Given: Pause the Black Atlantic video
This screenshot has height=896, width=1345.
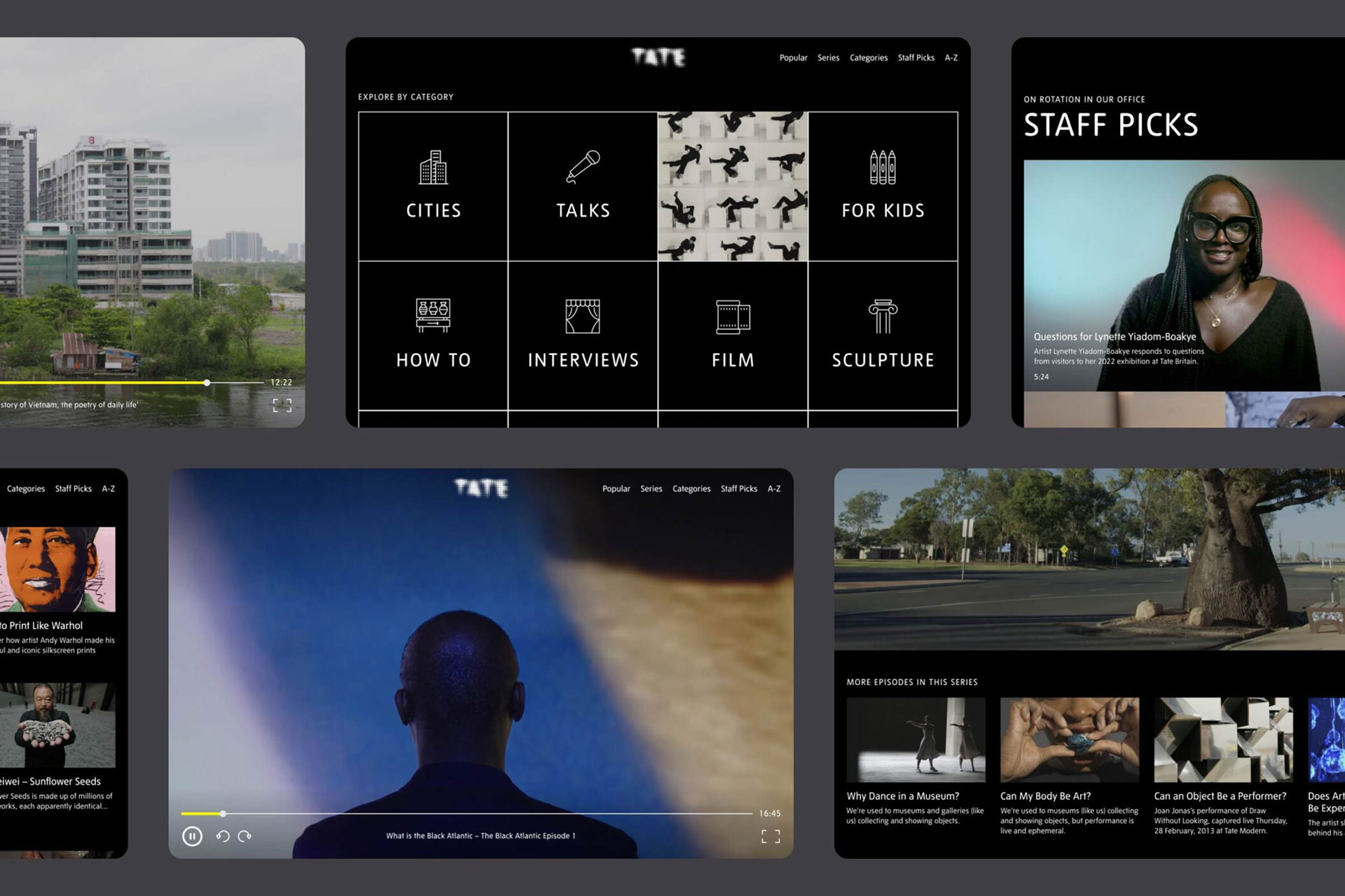Looking at the screenshot, I should click(x=192, y=836).
